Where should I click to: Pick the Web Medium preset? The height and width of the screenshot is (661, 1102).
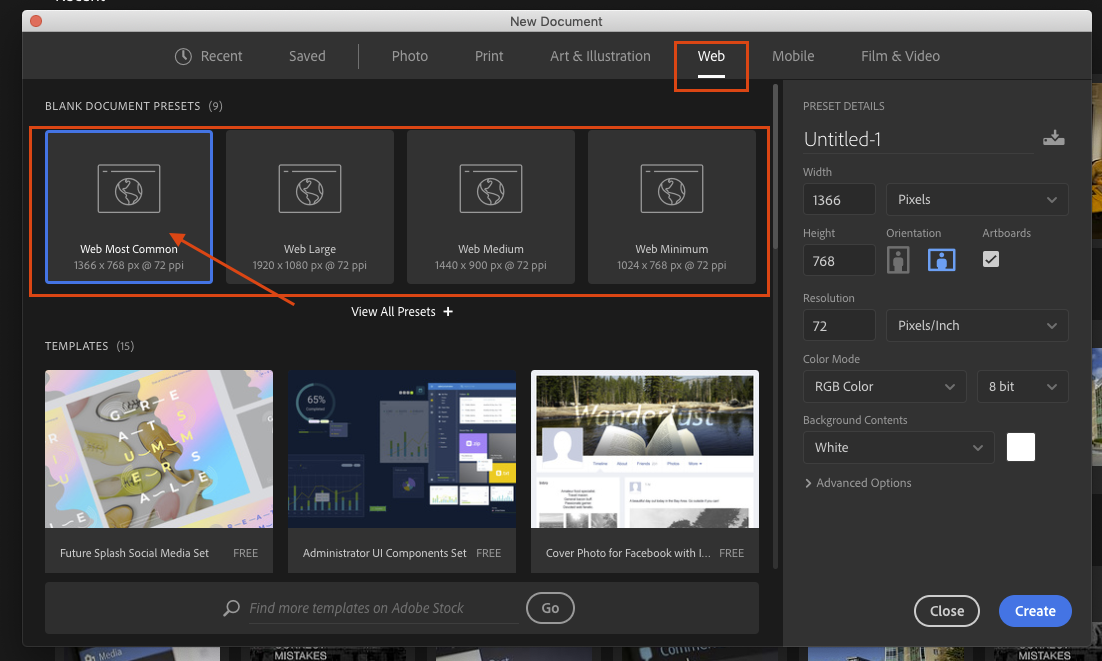point(491,207)
